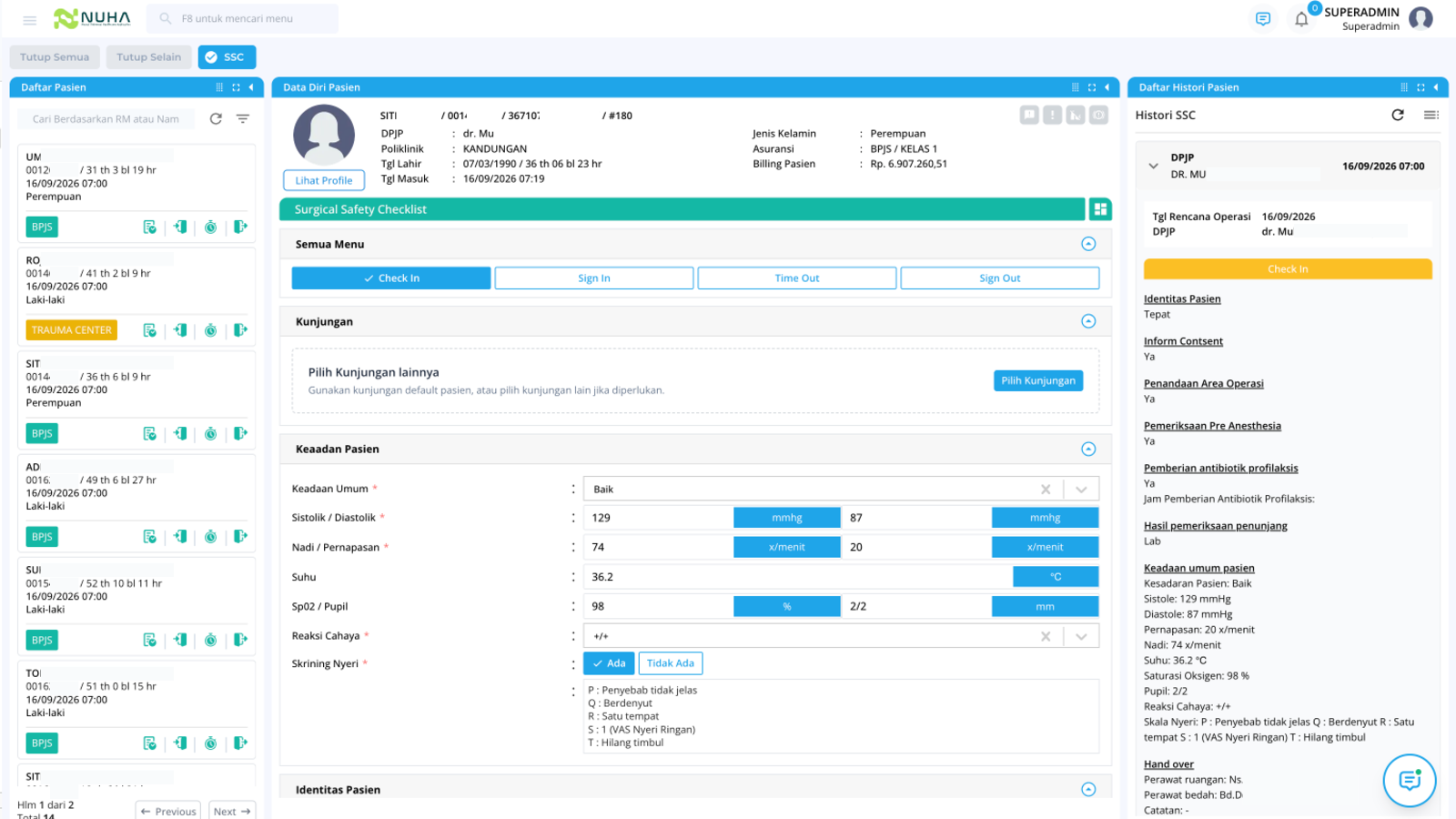This screenshot has height=819, width=1456.
Task: Click Tutup Selain button
Action: tap(148, 57)
